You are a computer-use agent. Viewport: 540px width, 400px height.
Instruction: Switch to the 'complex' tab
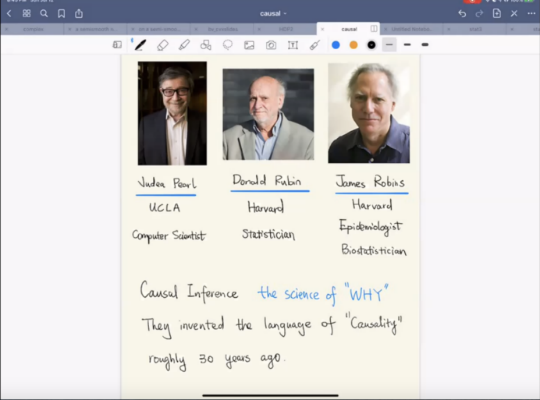coord(33,29)
